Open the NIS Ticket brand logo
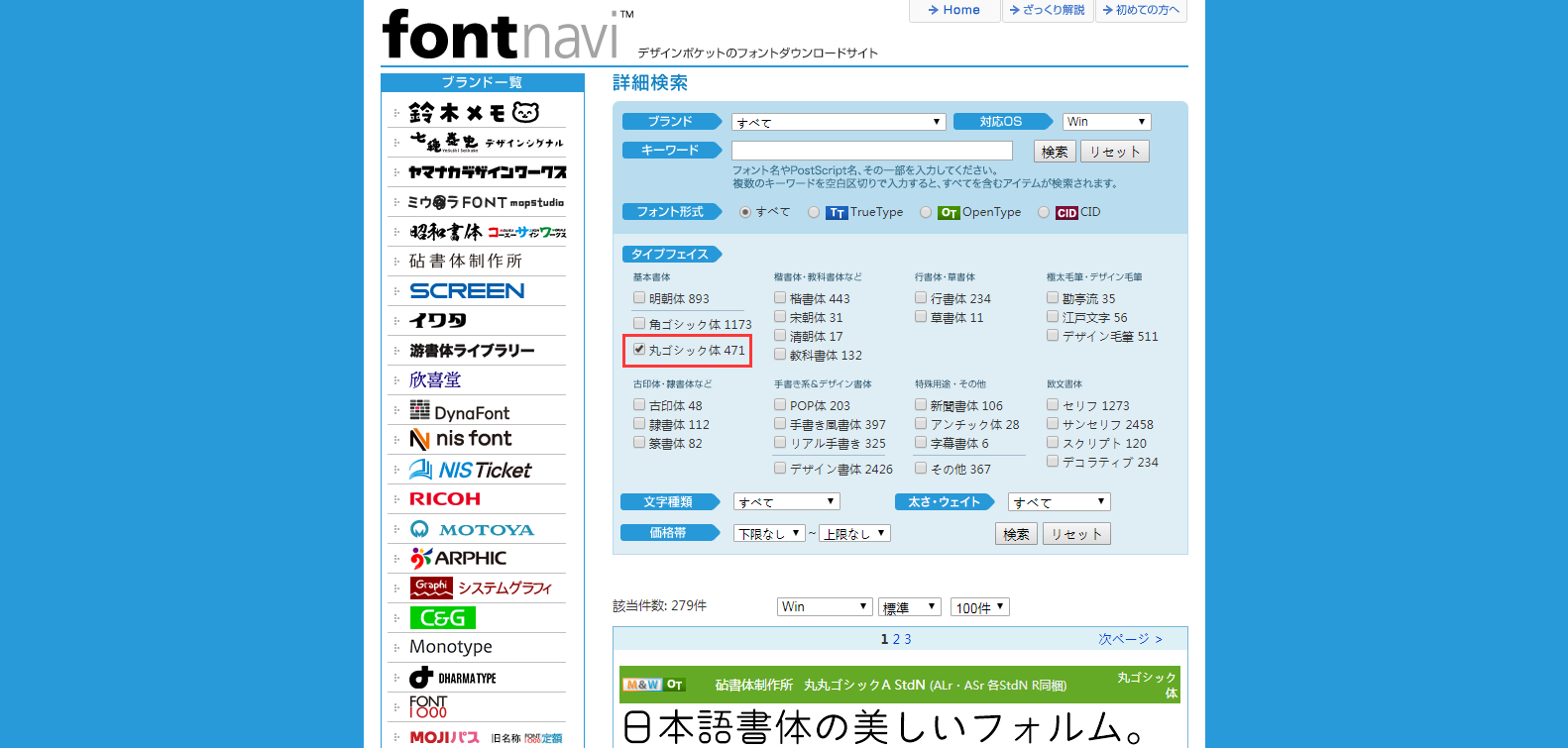 click(470, 470)
